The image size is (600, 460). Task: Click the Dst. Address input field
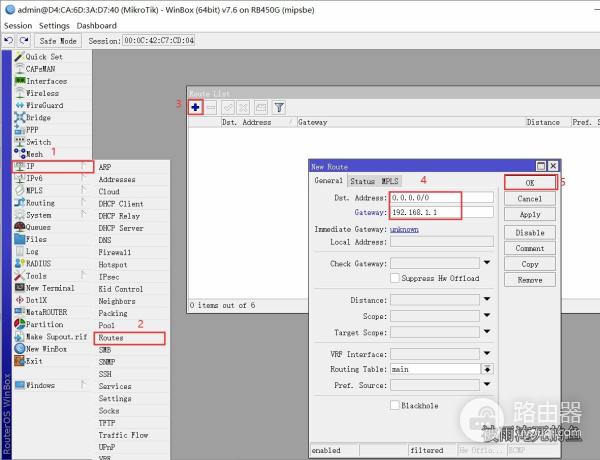442,198
